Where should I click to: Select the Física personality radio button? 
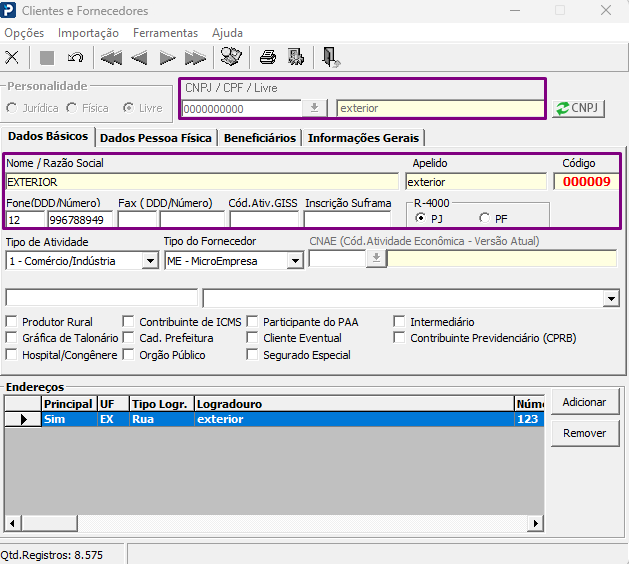coord(71,108)
